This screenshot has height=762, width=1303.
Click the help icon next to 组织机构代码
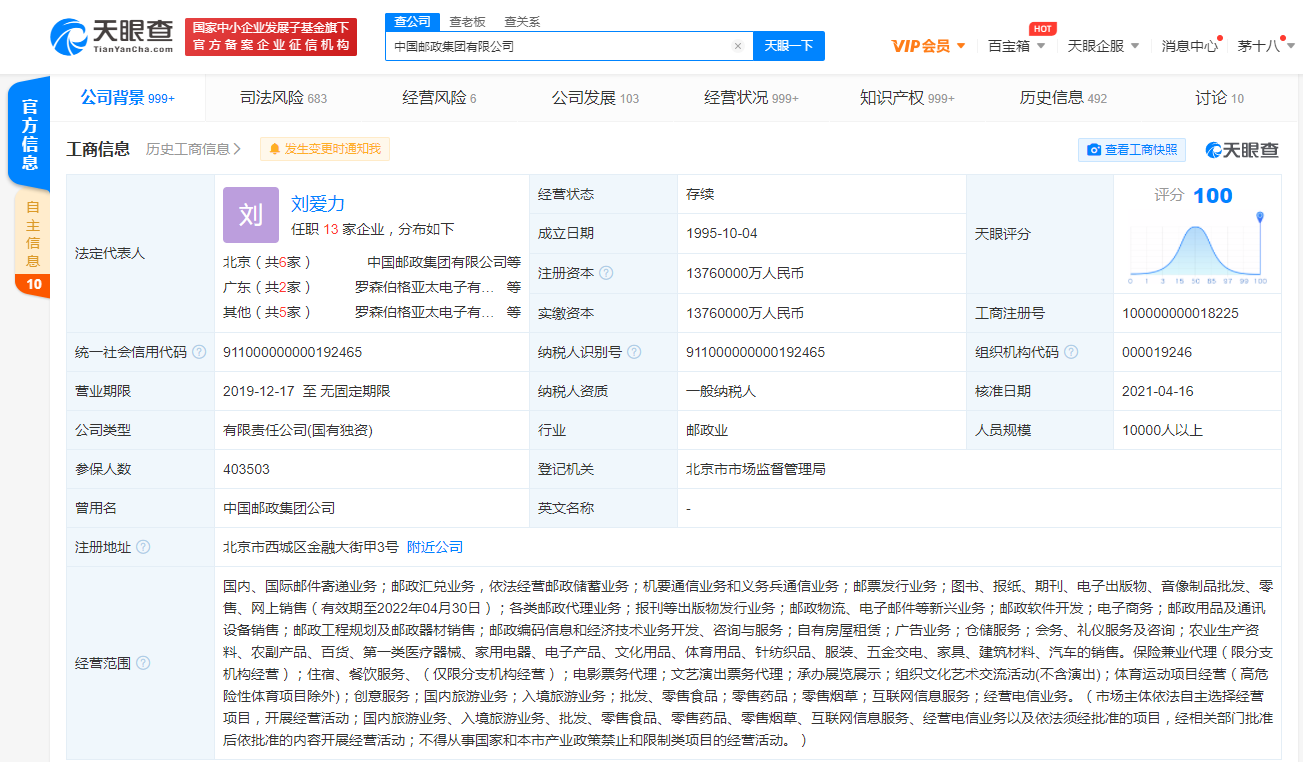(x=1071, y=352)
